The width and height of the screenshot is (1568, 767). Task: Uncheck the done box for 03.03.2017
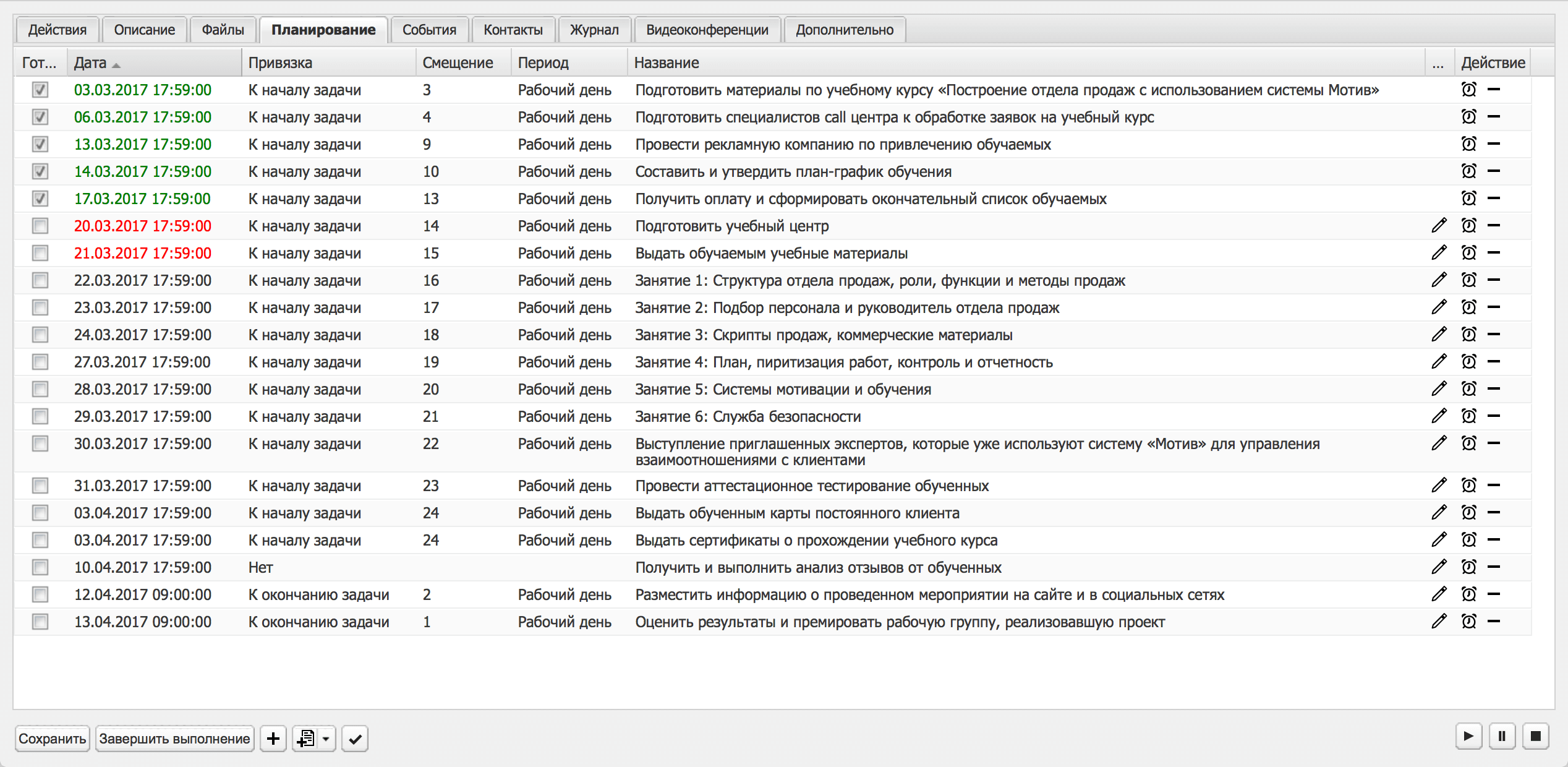click(40, 90)
